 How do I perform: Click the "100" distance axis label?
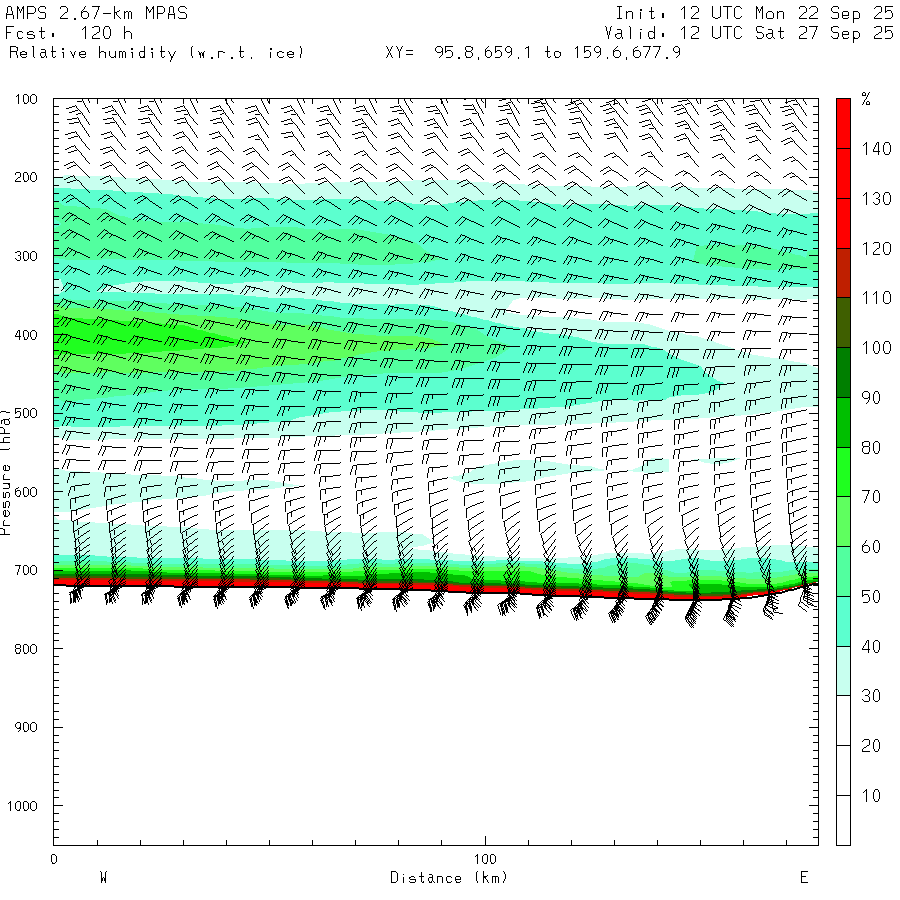point(485,859)
